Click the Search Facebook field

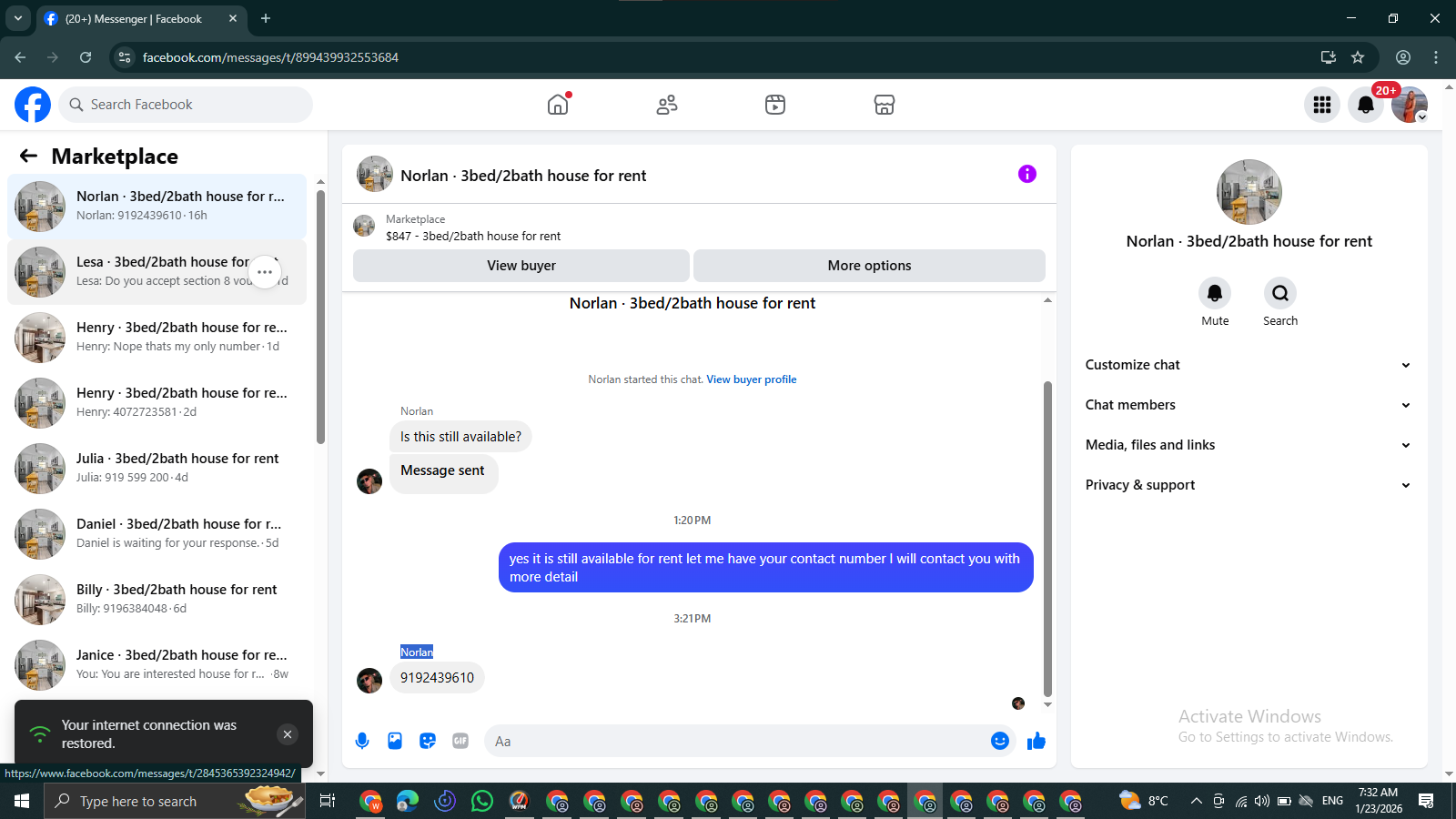point(186,105)
